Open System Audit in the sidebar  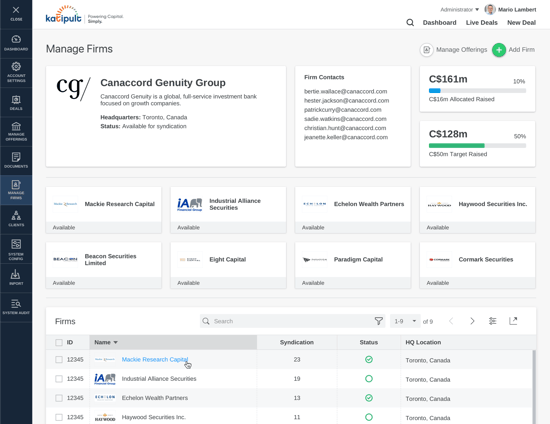tap(16, 307)
